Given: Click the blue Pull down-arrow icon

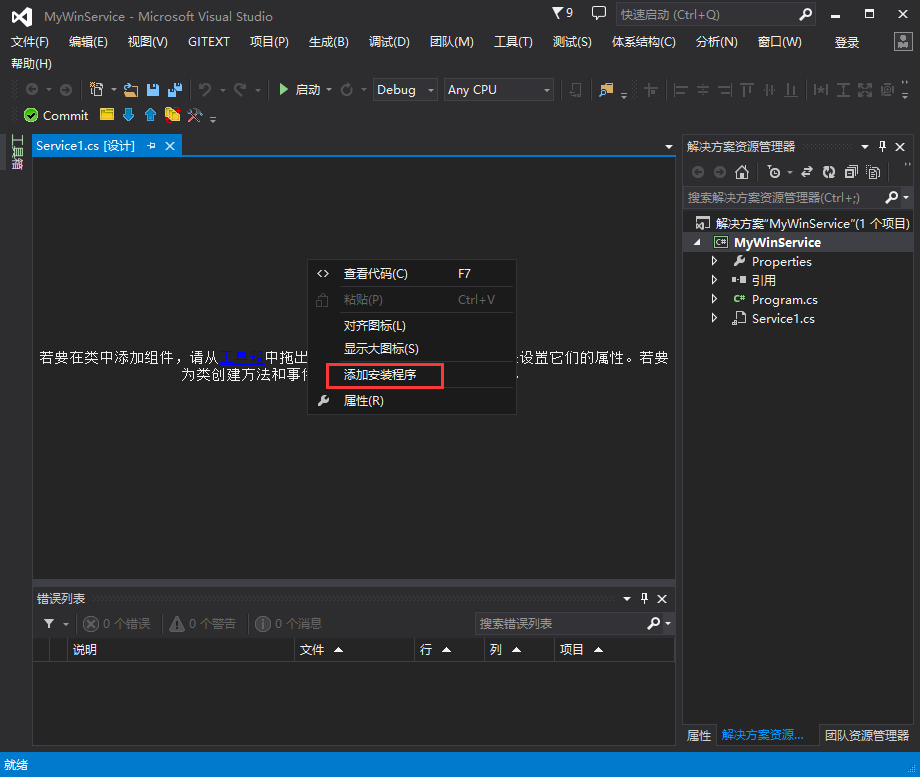Looking at the screenshot, I should click(x=128, y=115).
